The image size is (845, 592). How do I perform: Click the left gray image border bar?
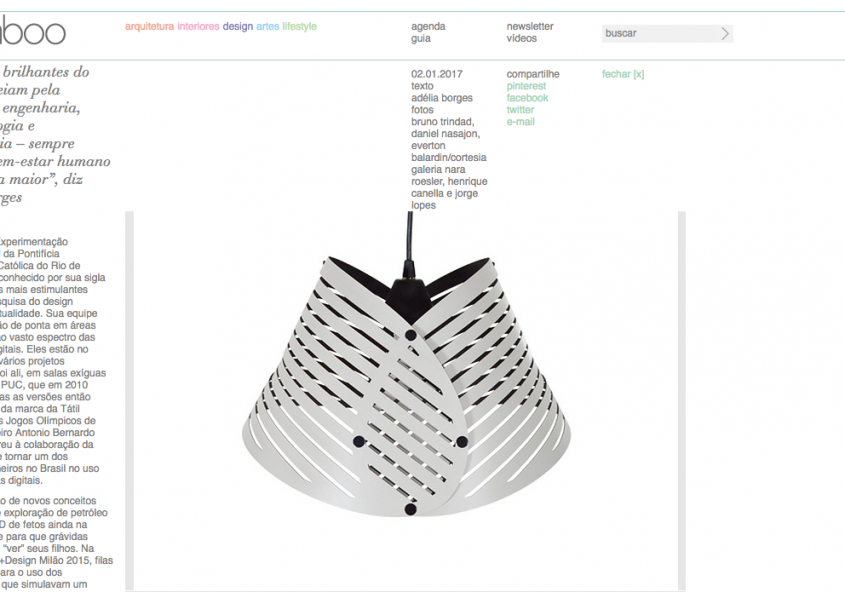tap(129, 401)
